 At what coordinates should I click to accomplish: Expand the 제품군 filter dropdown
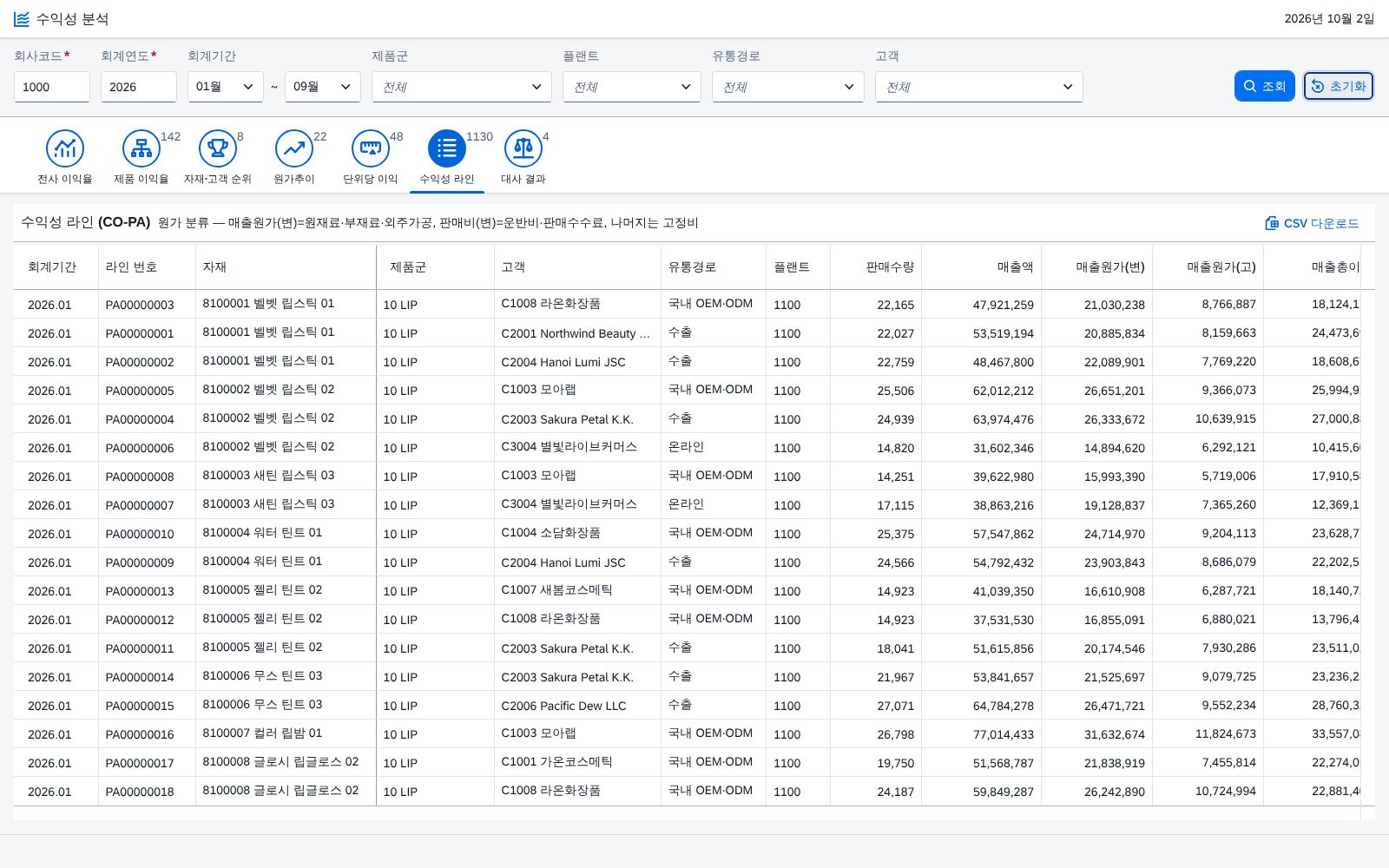tap(462, 87)
